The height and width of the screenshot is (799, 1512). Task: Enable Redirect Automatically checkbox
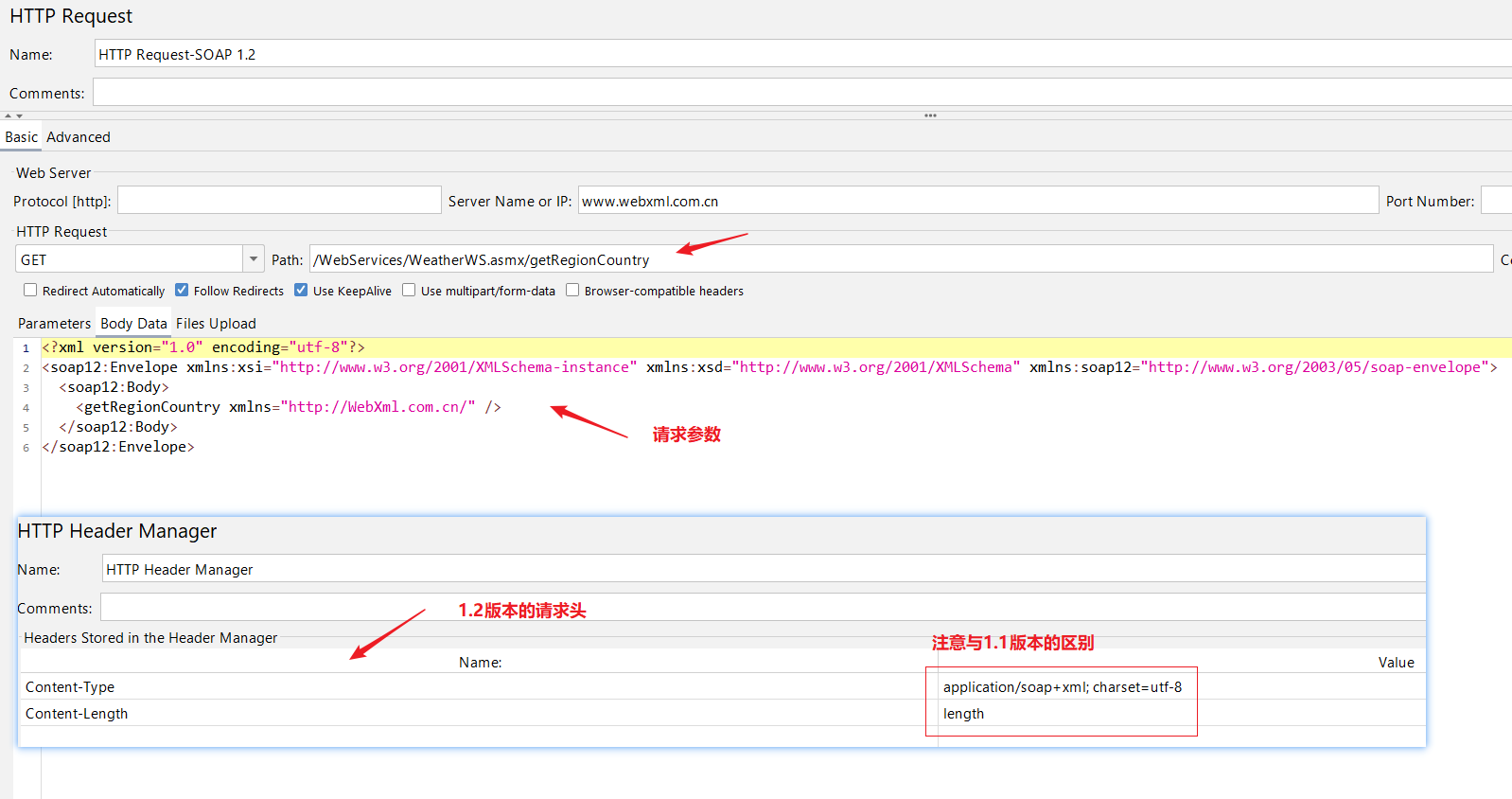click(30, 291)
